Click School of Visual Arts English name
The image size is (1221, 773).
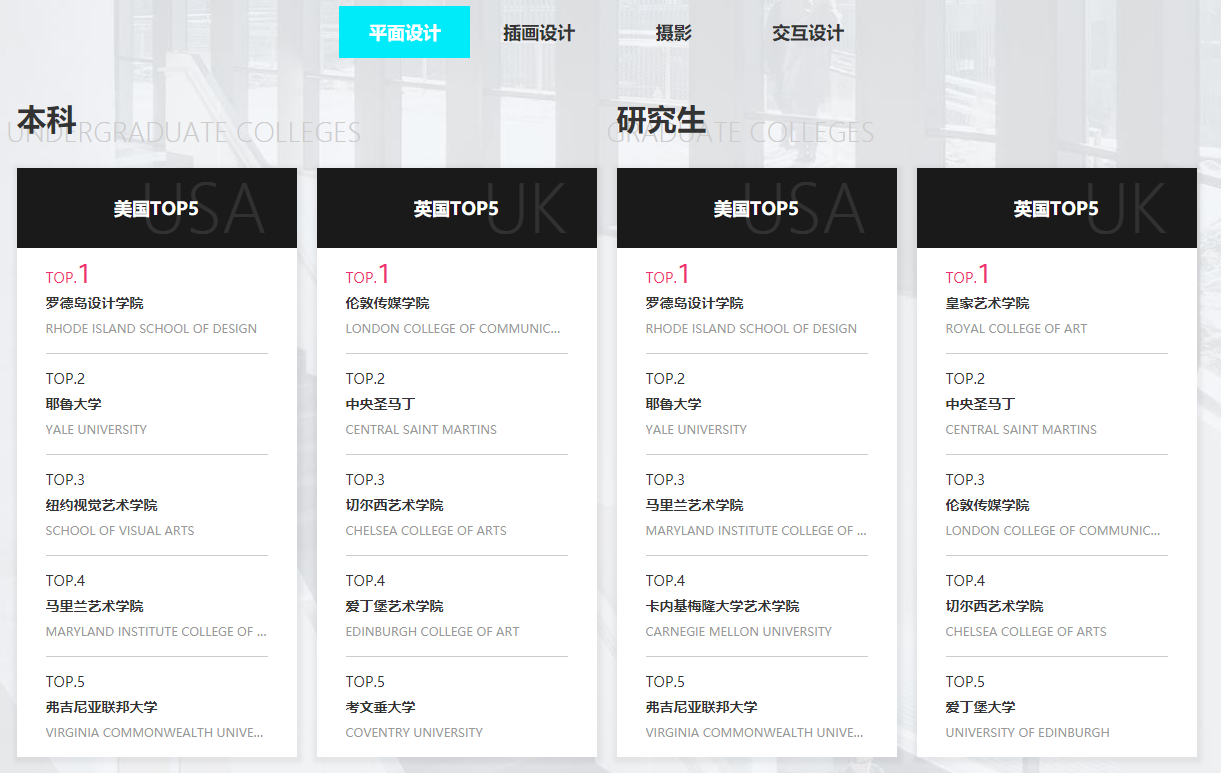(x=120, y=531)
